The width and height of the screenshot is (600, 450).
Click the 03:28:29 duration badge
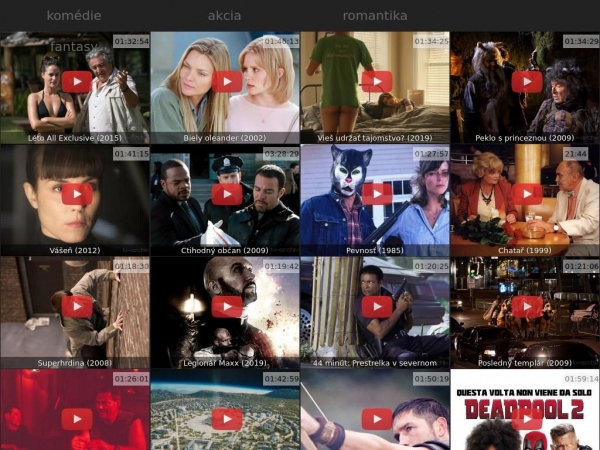tap(281, 154)
